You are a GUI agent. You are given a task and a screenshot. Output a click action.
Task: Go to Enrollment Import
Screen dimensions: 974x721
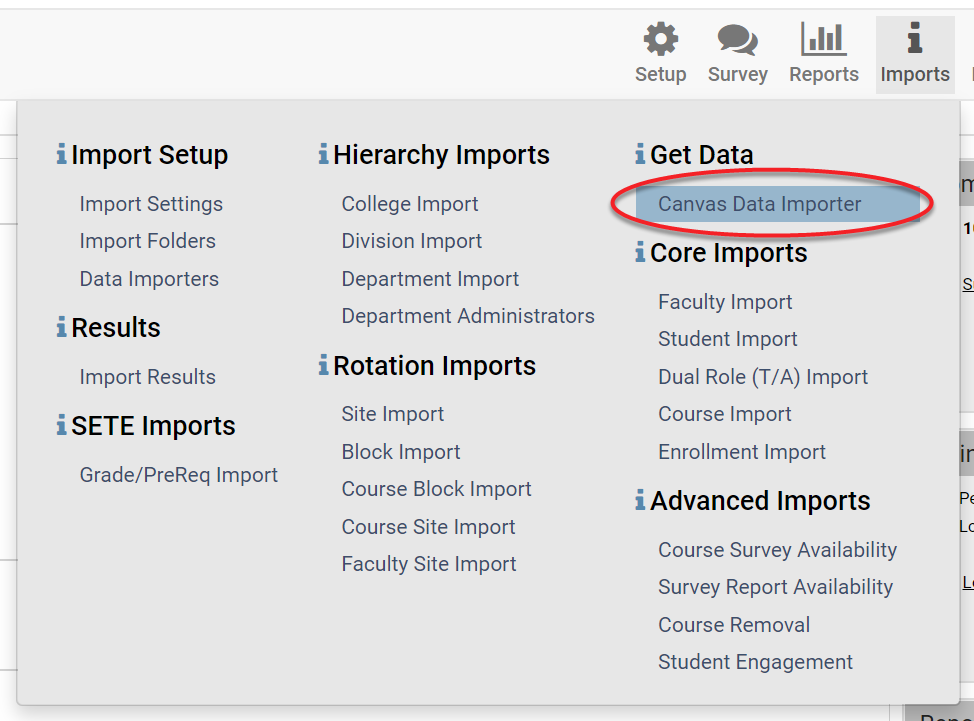point(742,452)
